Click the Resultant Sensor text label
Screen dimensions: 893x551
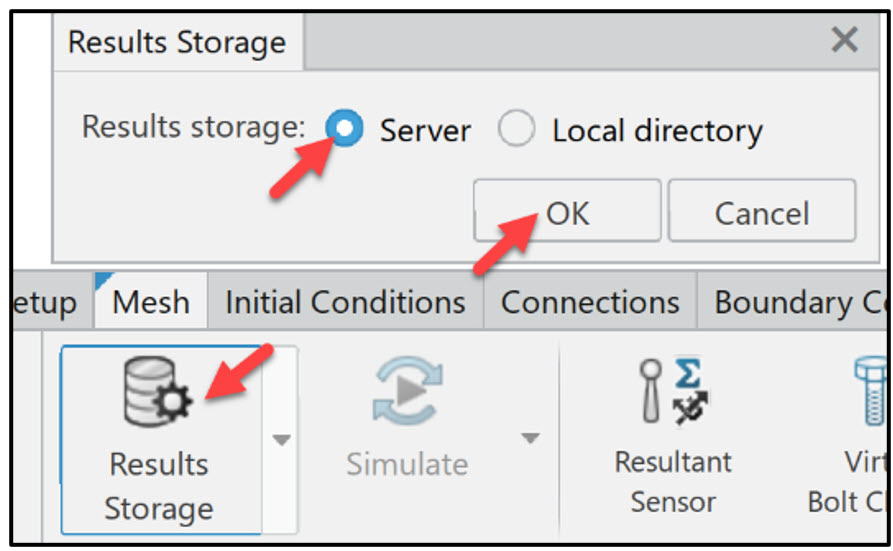[672, 481]
